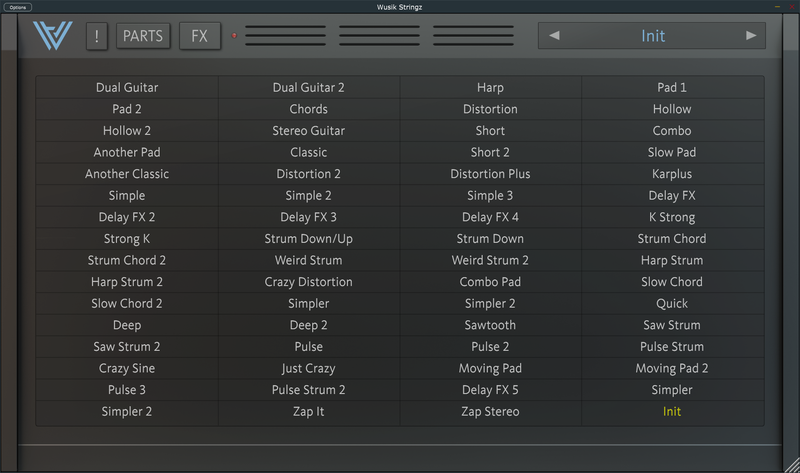Image resolution: width=800 pixels, height=473 pixels.
Task: Select the Slow Pad preset
Action: [x=672, y=152]
